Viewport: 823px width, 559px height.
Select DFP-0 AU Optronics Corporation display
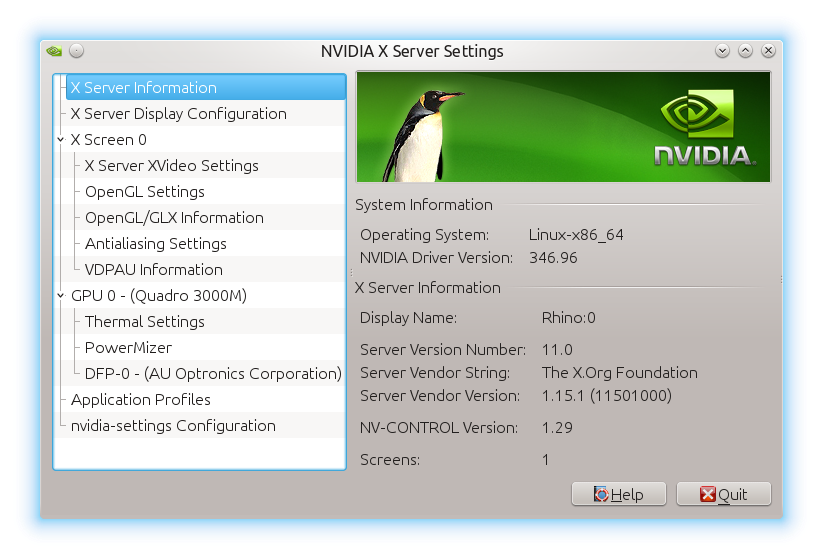click(x=213, y=374)
